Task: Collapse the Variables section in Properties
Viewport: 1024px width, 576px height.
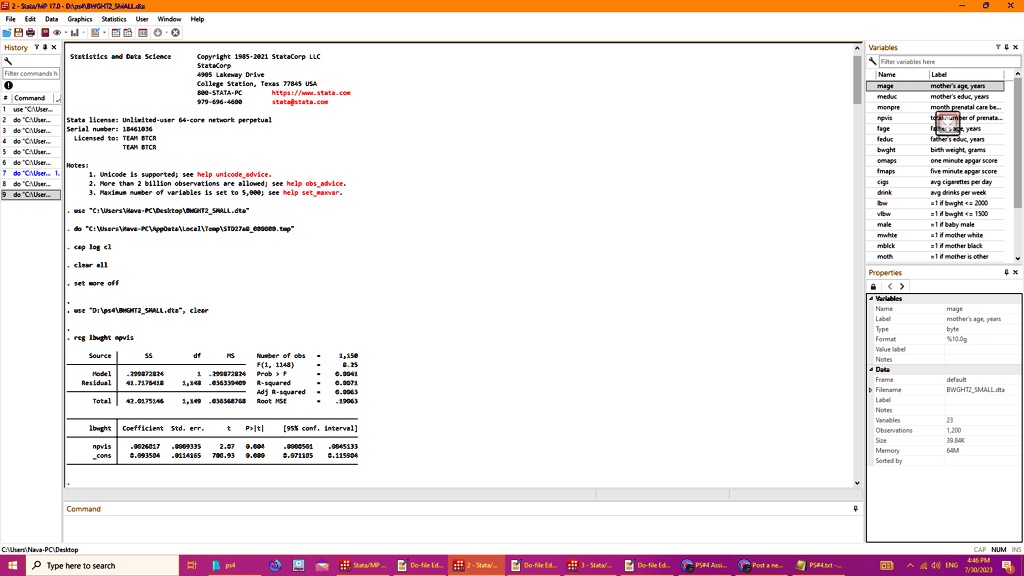Action: tap(871, 298)
